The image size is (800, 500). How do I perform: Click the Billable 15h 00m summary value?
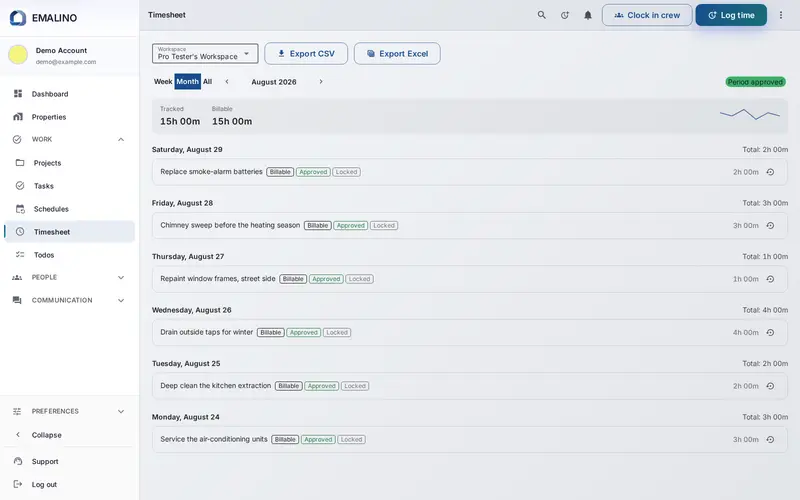pyautogui.click(x=232, y=121)
